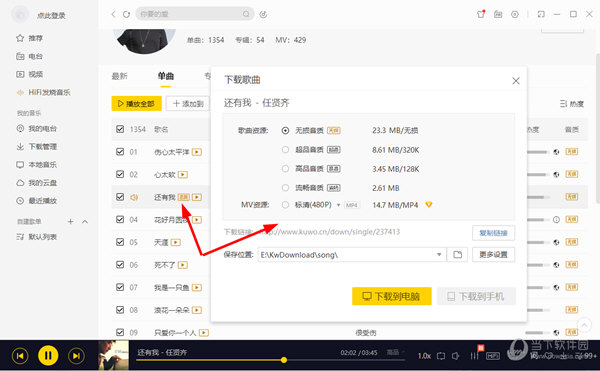This screenshot has height=371, width=600.
Task: Click the MV icon next to 伤心太平洋
Action: tap(197, 152)
